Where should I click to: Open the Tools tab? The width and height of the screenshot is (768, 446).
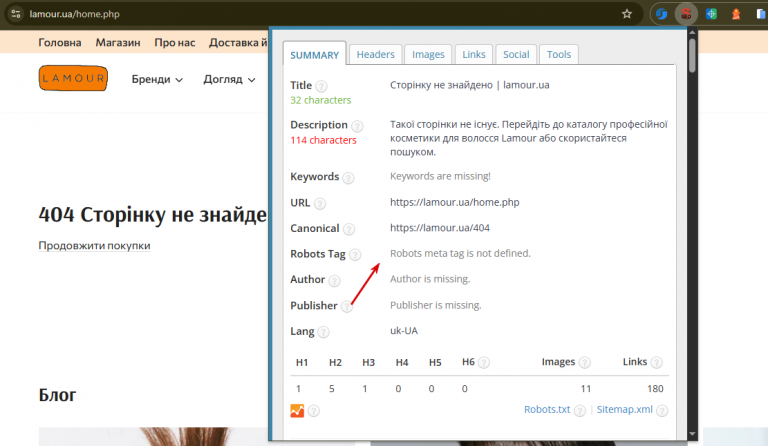click(x=559, y=54)
